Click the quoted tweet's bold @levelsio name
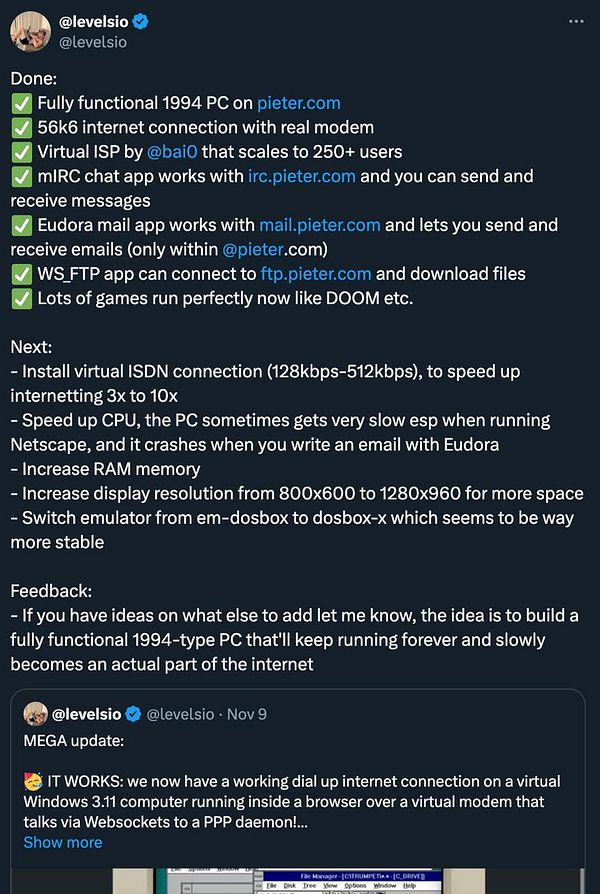 click(87, 714)
